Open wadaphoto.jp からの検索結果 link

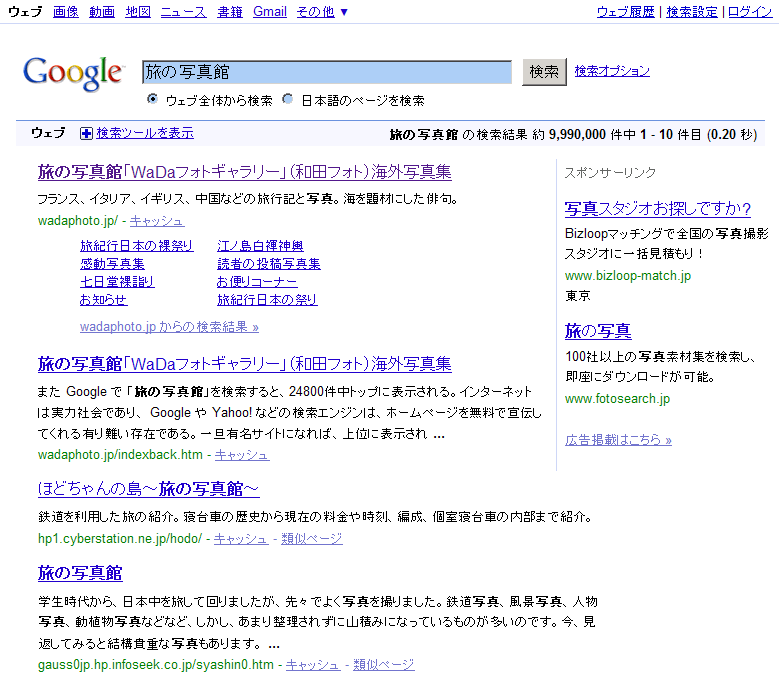(x=169, y=327)
